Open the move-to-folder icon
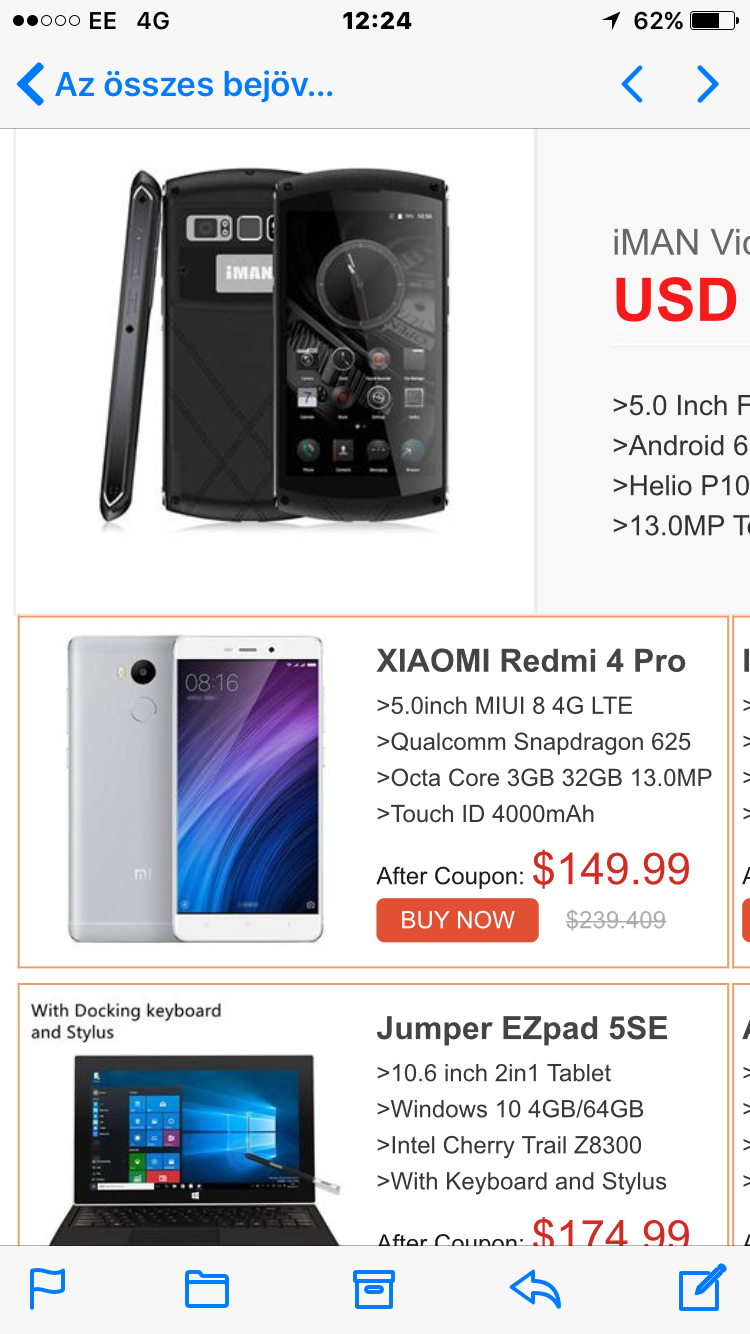 (x=207, y=1290)
